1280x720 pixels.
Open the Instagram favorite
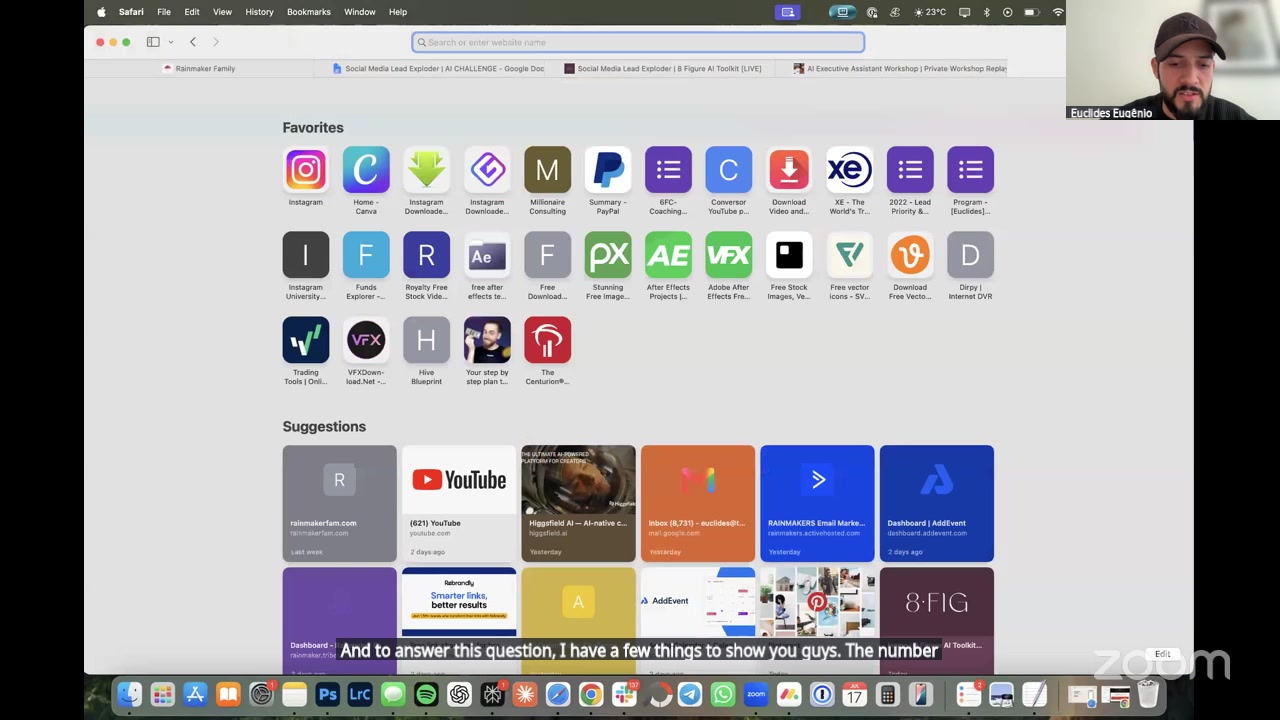click(305, 170)
